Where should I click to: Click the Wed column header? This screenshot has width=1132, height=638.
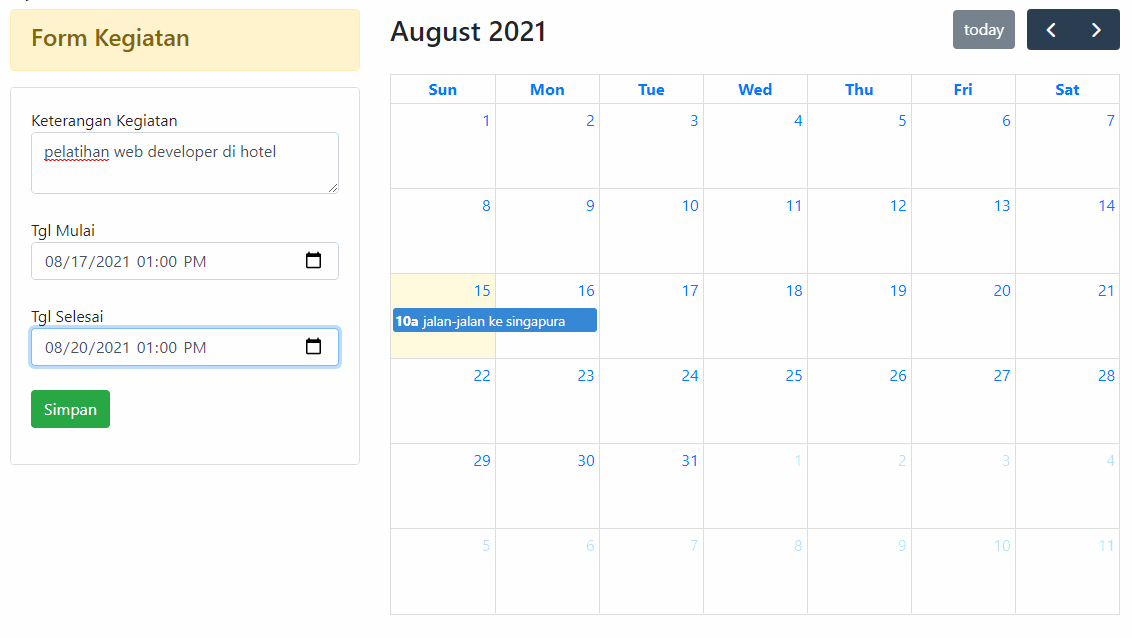point(755,89)
